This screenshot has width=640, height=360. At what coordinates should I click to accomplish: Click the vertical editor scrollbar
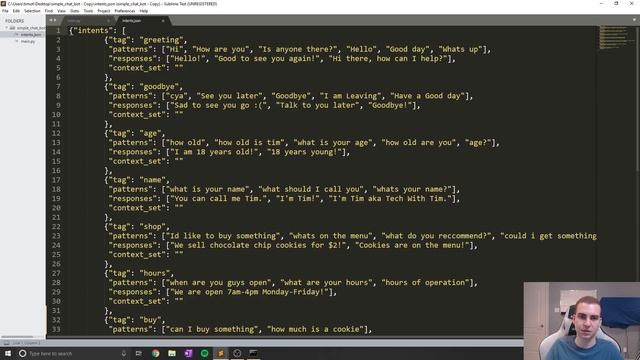click(x=637, y=98)
